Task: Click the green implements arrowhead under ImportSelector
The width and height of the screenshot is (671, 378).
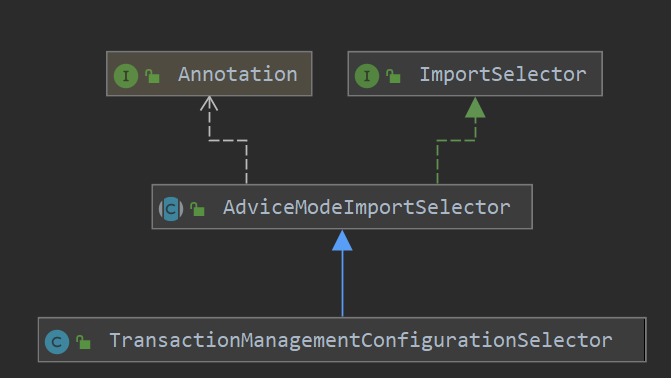Action: pos(475,107)
